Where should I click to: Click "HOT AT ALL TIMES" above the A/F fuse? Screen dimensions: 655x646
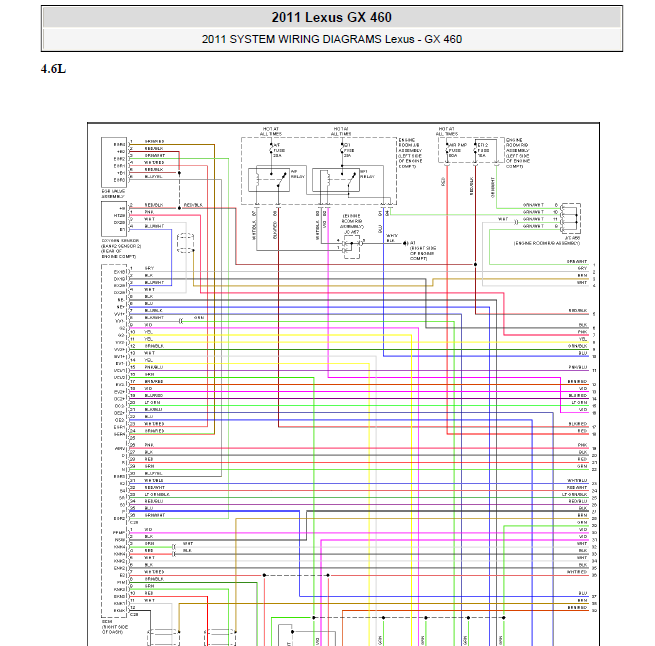click(271, 131)
